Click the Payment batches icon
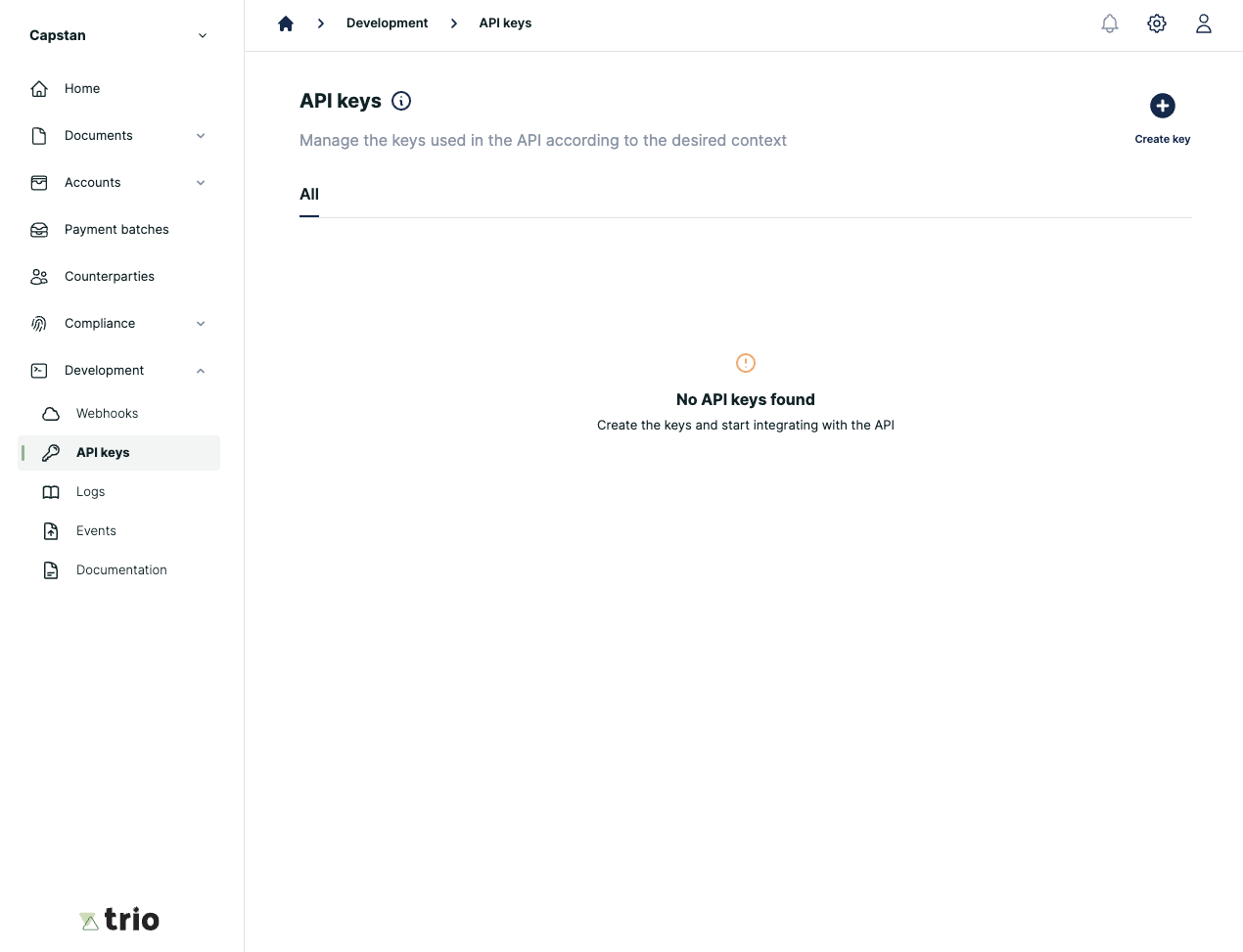 pyautogui.click(x=39, y=230)
